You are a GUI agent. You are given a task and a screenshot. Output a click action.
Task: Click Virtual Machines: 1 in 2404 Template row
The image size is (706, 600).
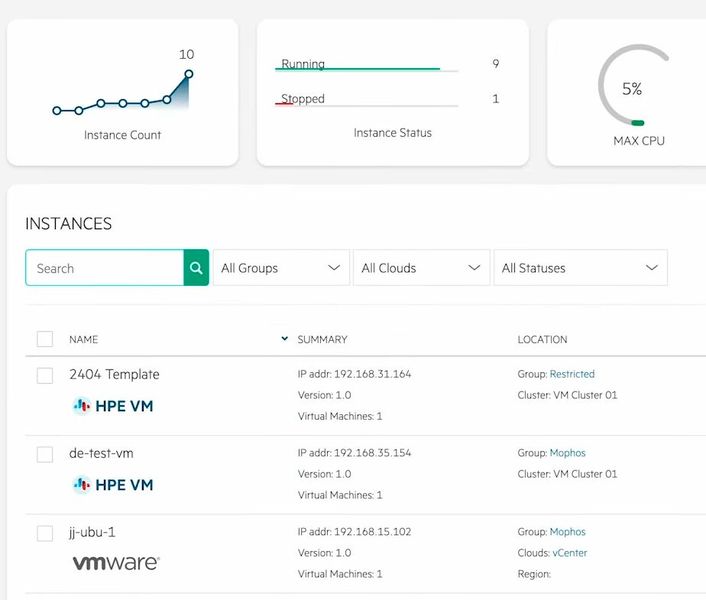[x=340, y=416]
